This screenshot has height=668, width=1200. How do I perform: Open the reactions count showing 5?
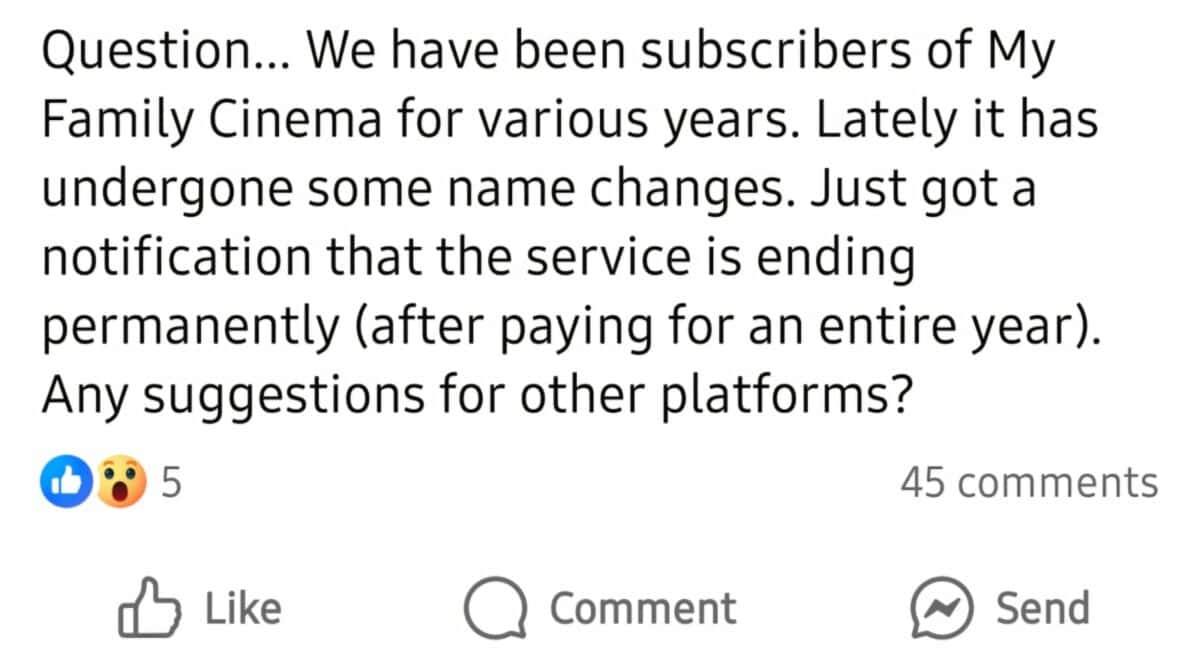(x=172, y=484)
